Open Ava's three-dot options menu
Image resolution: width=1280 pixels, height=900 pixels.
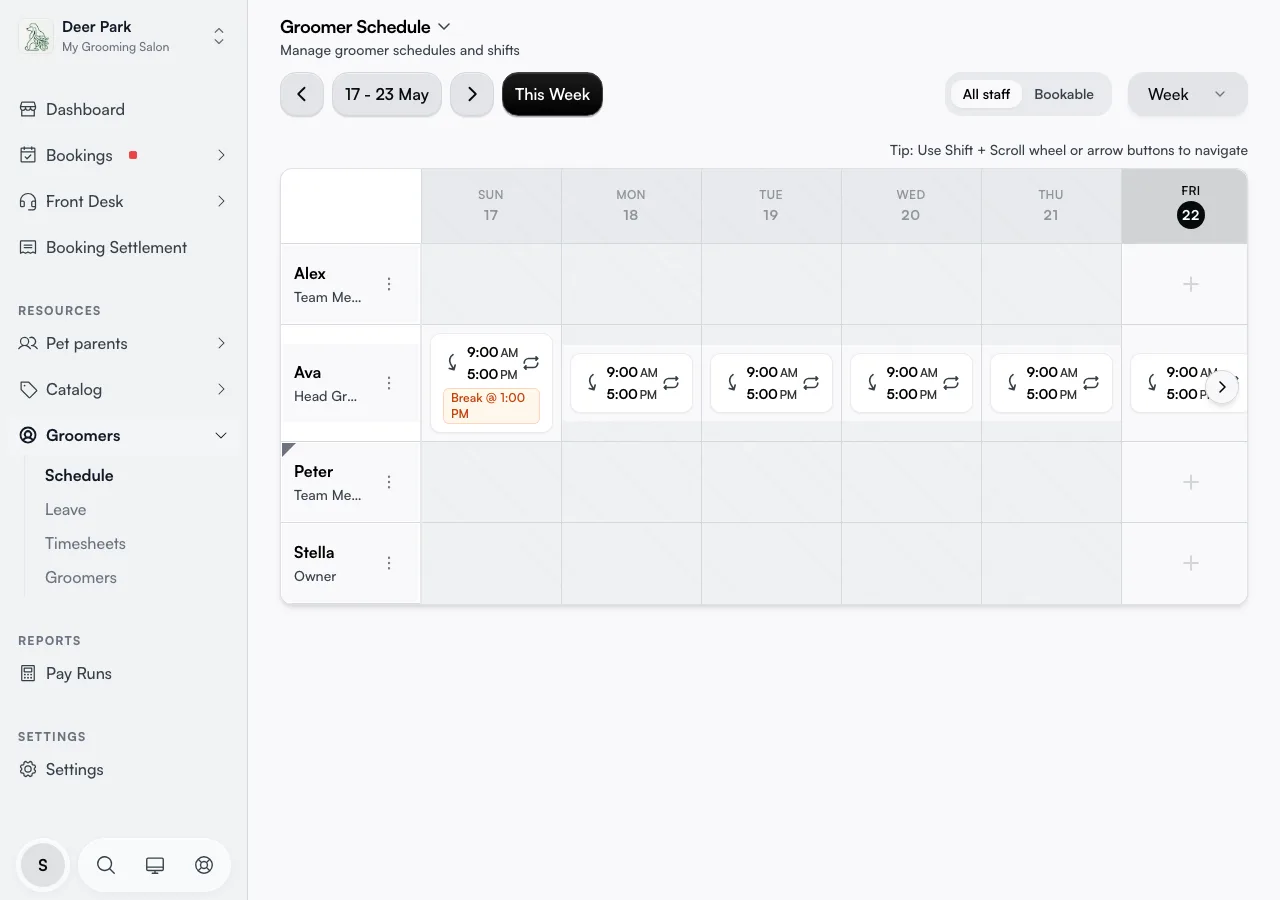[390, 384]
